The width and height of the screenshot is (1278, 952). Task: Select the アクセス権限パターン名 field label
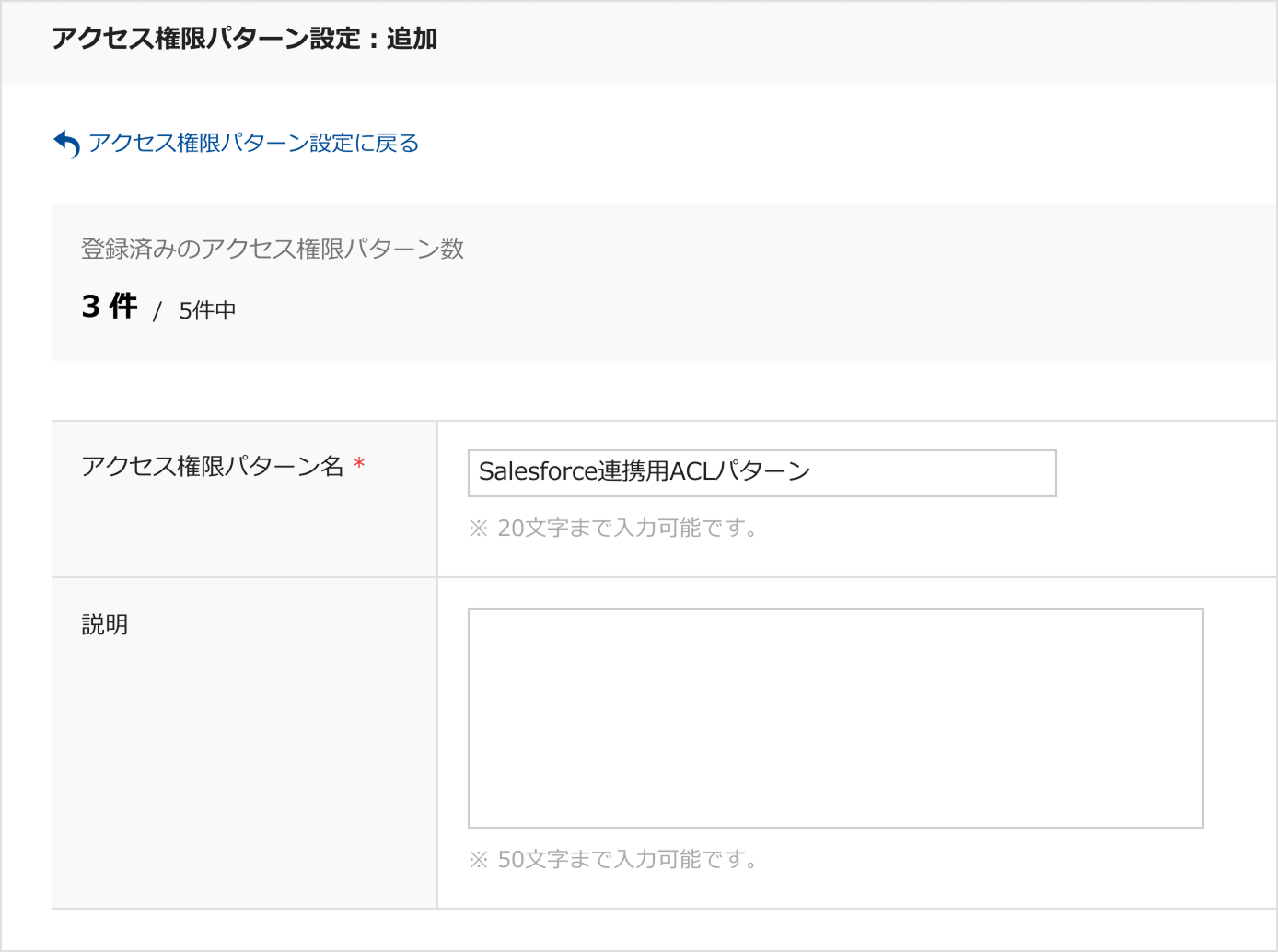pyautogui.click(x=212, y=466)
